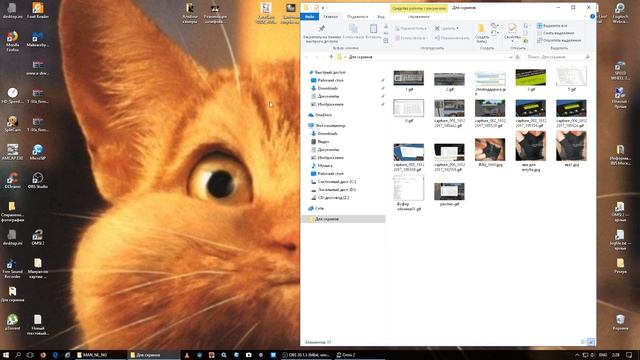The image size is (640, 360).
Task: Click the search field in Explorer
Action: pyautogui.click(x=558, y=57)
